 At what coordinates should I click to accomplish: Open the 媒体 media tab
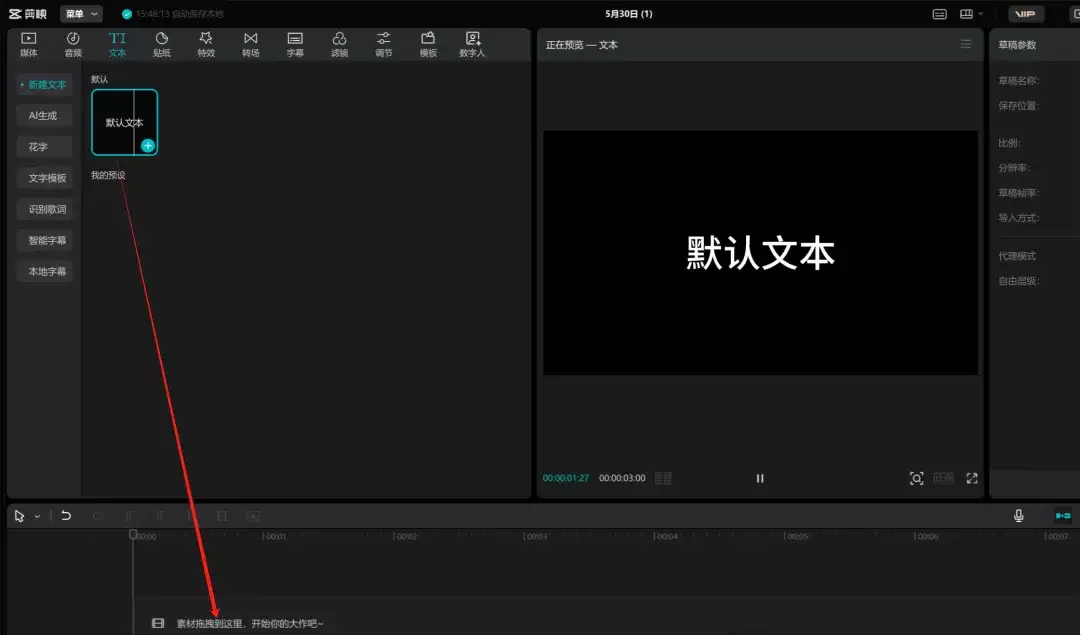pyautogui.click(x=28, y=44)
